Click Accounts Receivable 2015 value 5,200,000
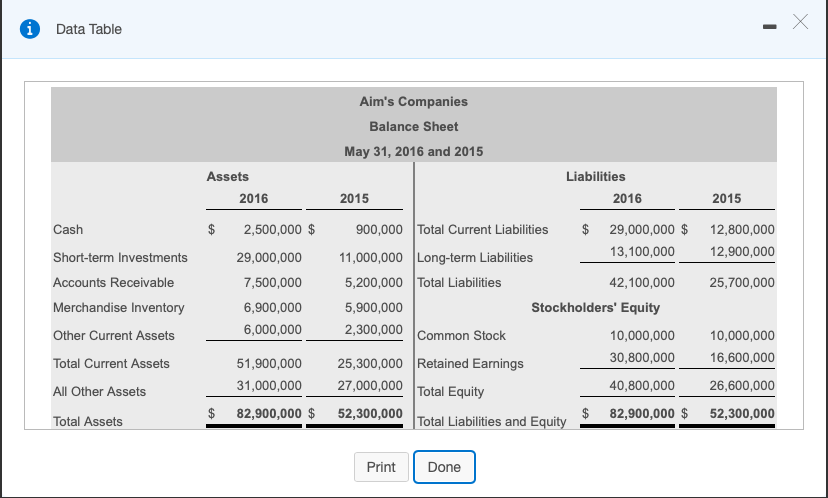The image size is (828, 498). coord(374,283)
